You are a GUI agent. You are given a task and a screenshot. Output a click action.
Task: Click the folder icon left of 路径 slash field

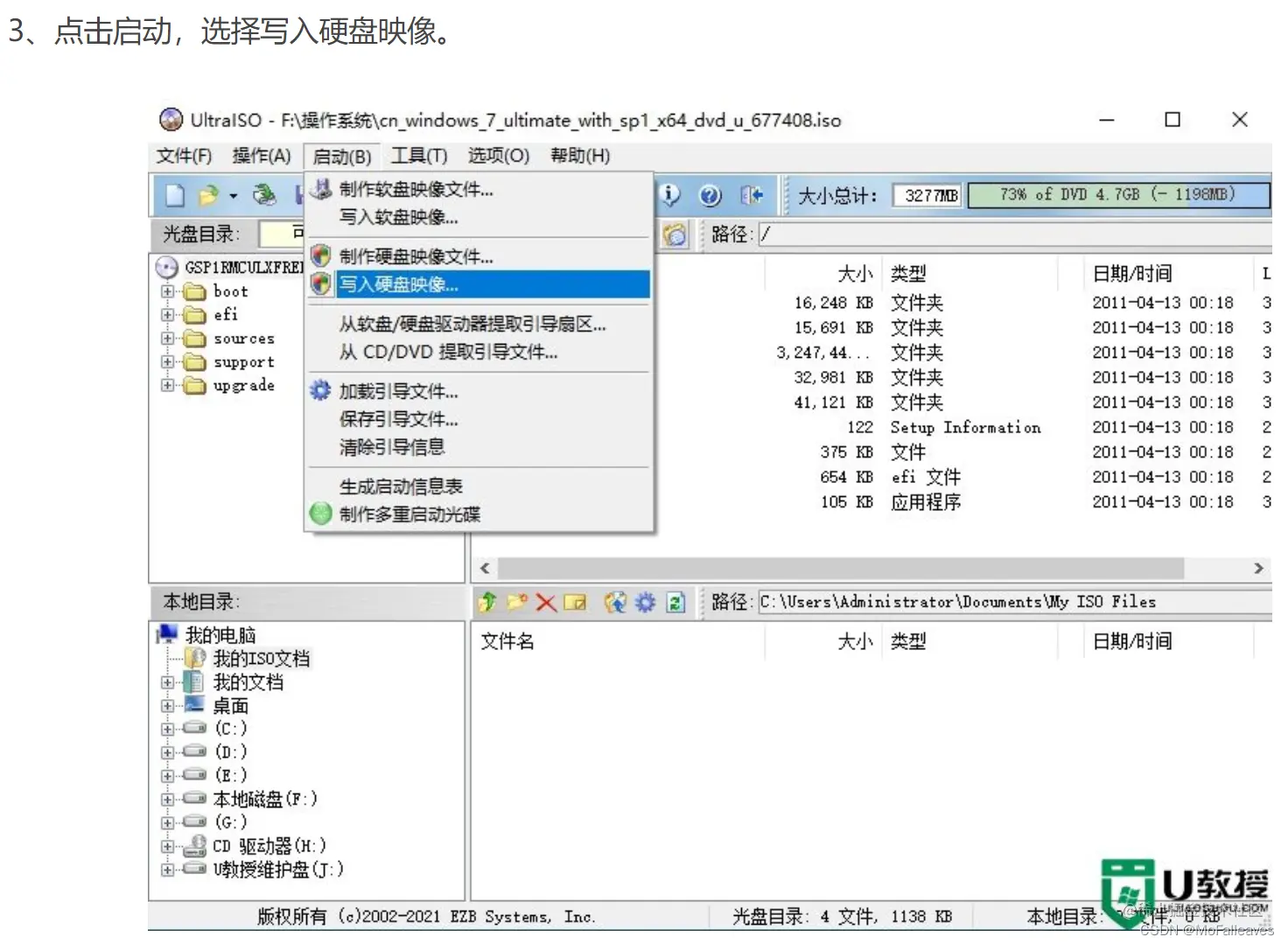point(675,234)
